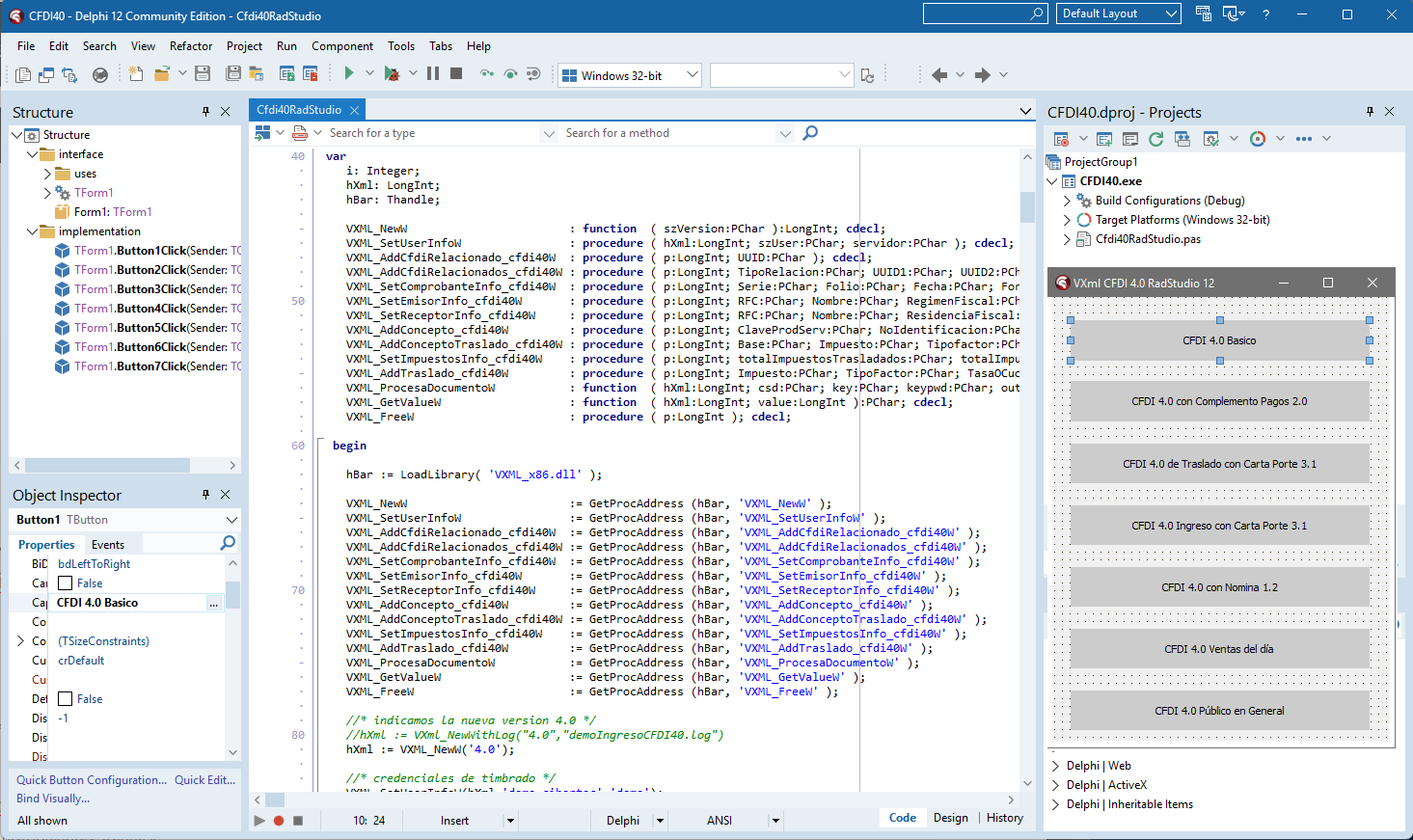Image resolution: width=1413 pixels, height=840 pixels.
Task: Click the Add file to project icon
Action: [x=286, y=73]
